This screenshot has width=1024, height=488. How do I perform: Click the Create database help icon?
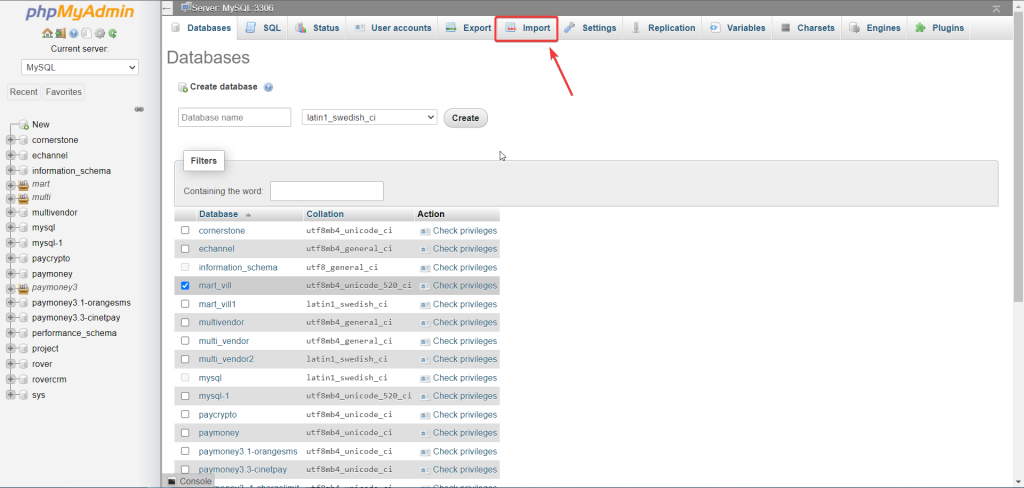[269, 88]
